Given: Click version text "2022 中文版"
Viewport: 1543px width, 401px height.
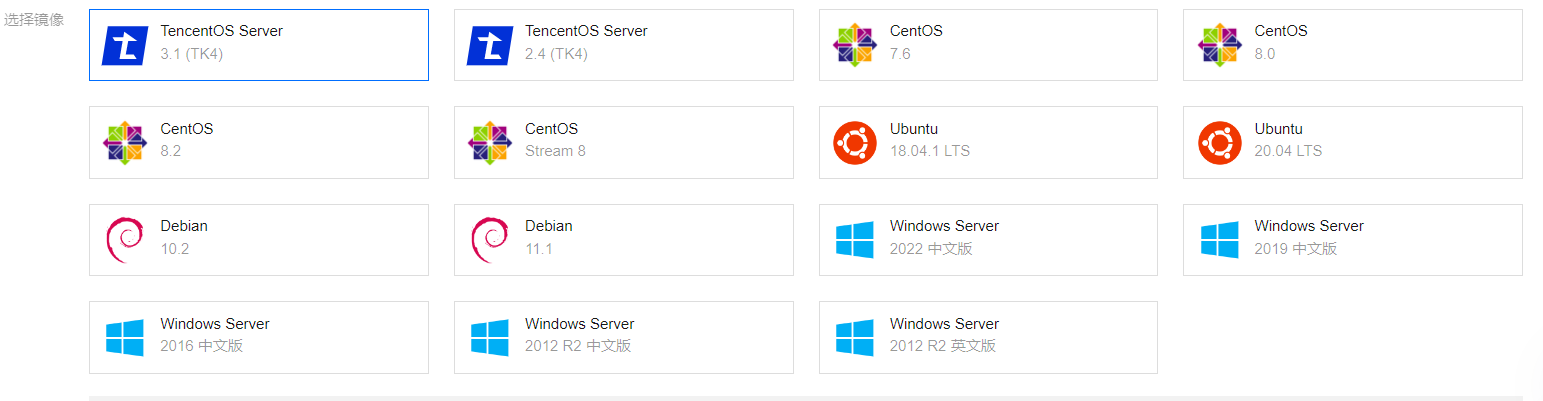Looking at the screenshot, I should point(931,249).
